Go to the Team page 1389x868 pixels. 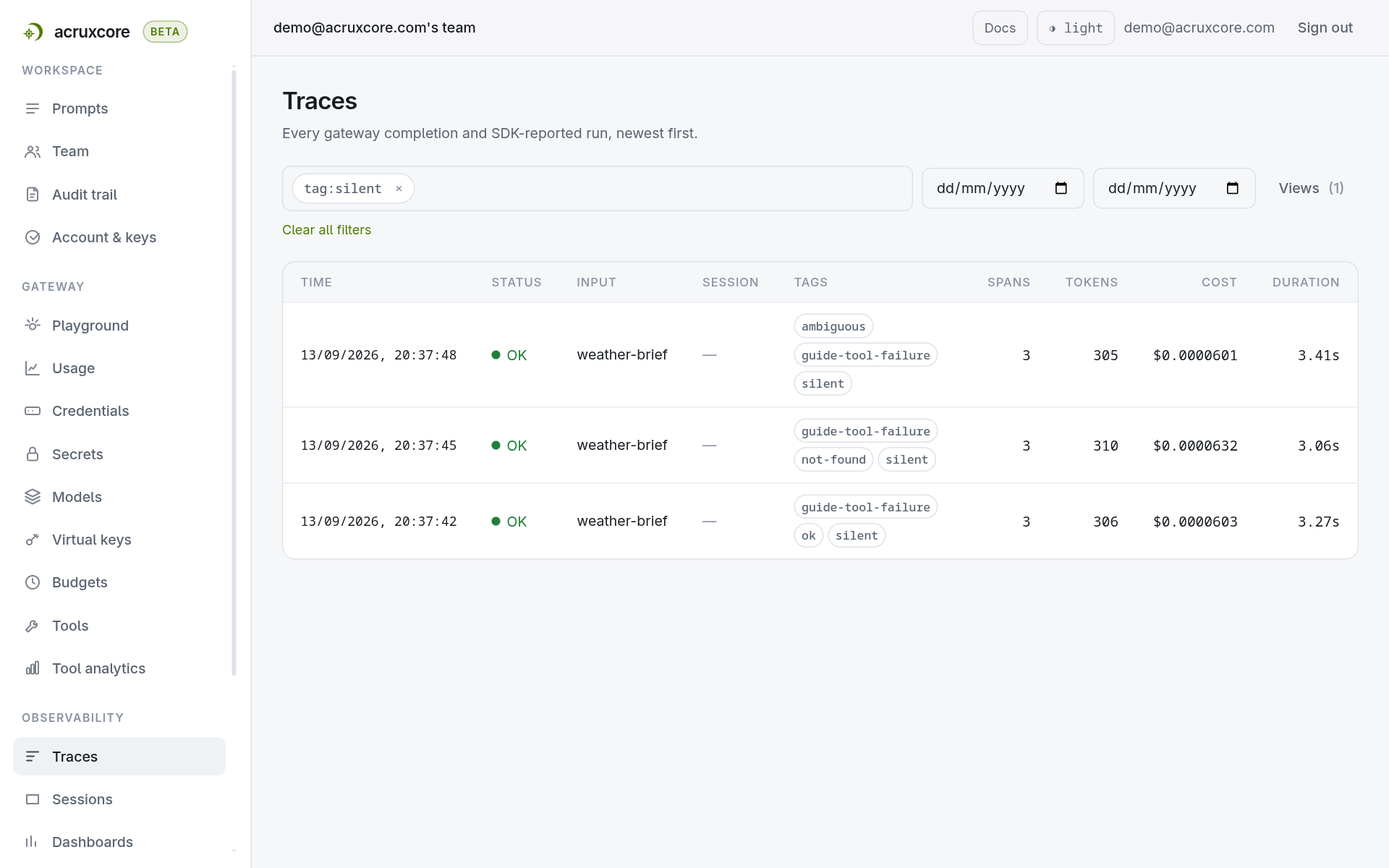[70, 151]
